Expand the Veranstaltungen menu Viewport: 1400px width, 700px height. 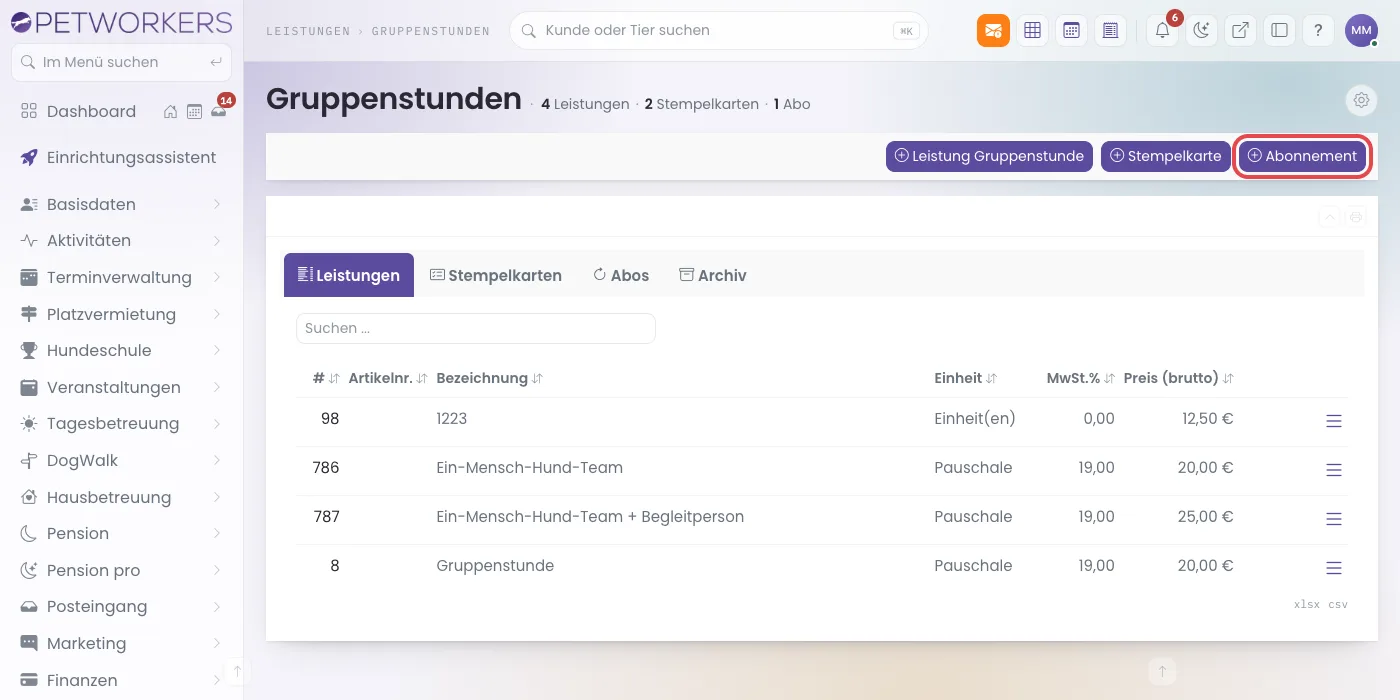[x=121, y=387]
